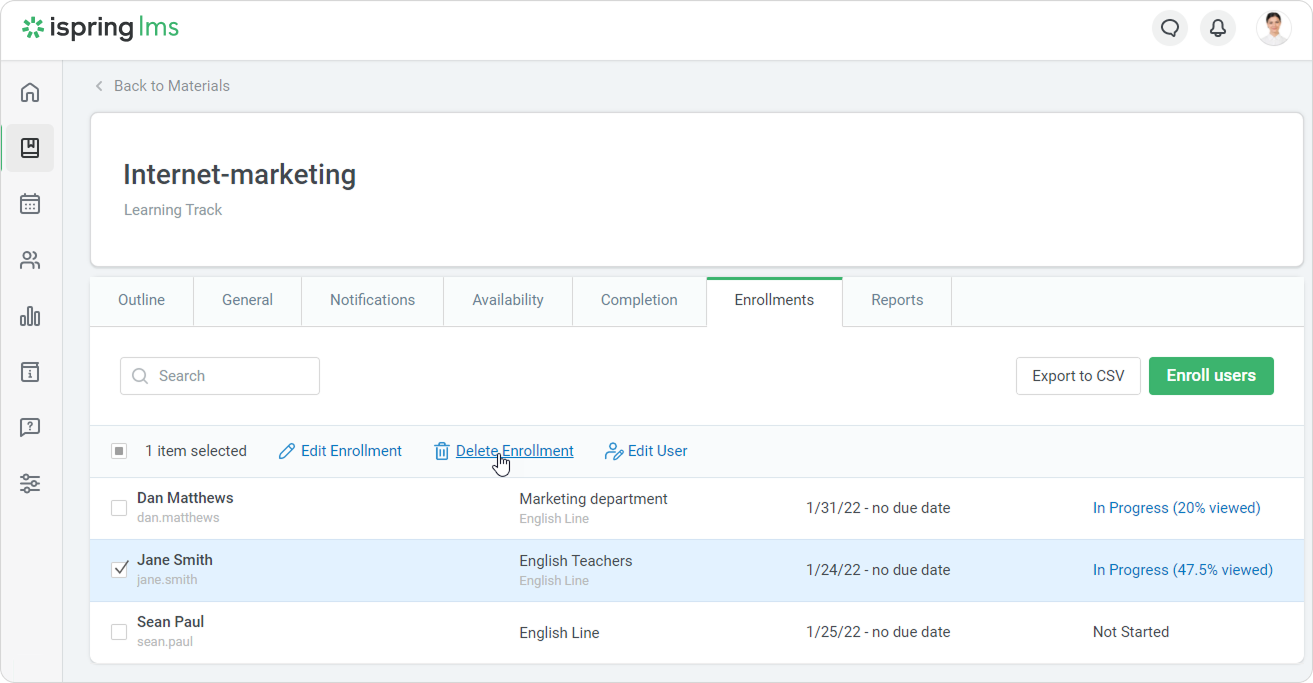The height and width of the screenshot is (683, 1313).
Task: Open the Users icon in sidebar
Action: 30,261
